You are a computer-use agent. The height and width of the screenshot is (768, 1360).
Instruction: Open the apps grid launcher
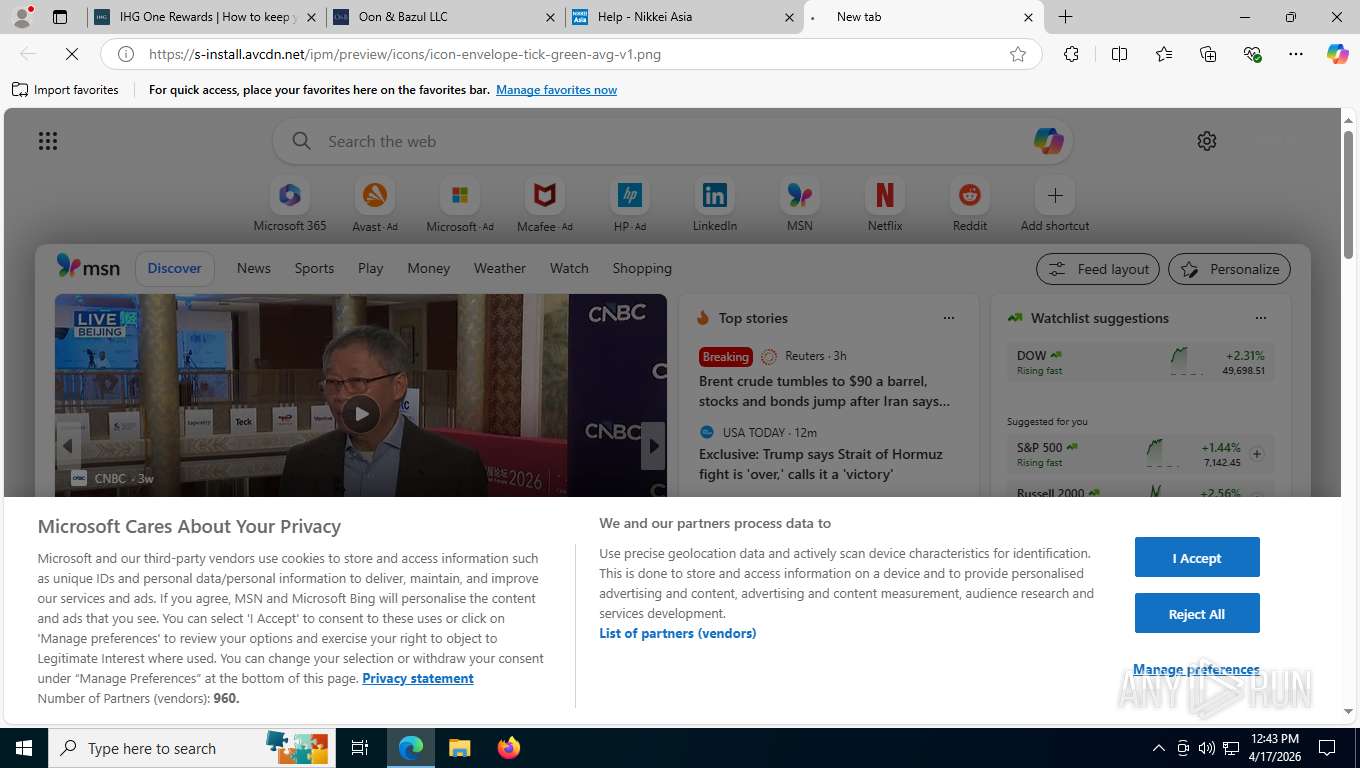(x=48, y=141)
